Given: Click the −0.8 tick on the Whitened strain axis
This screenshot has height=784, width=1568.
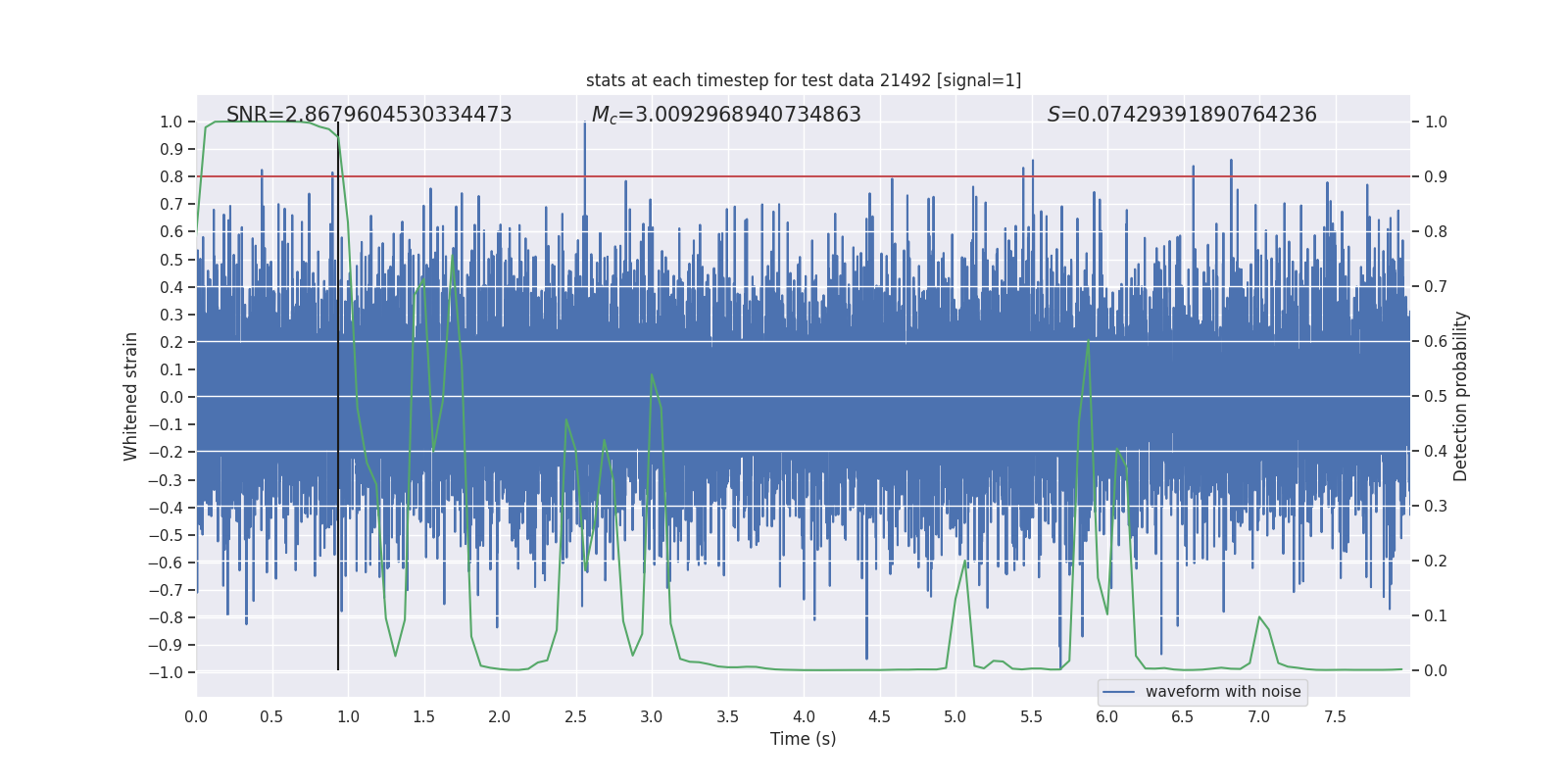Looking at the screenshot, I should (x=166, y=617).
